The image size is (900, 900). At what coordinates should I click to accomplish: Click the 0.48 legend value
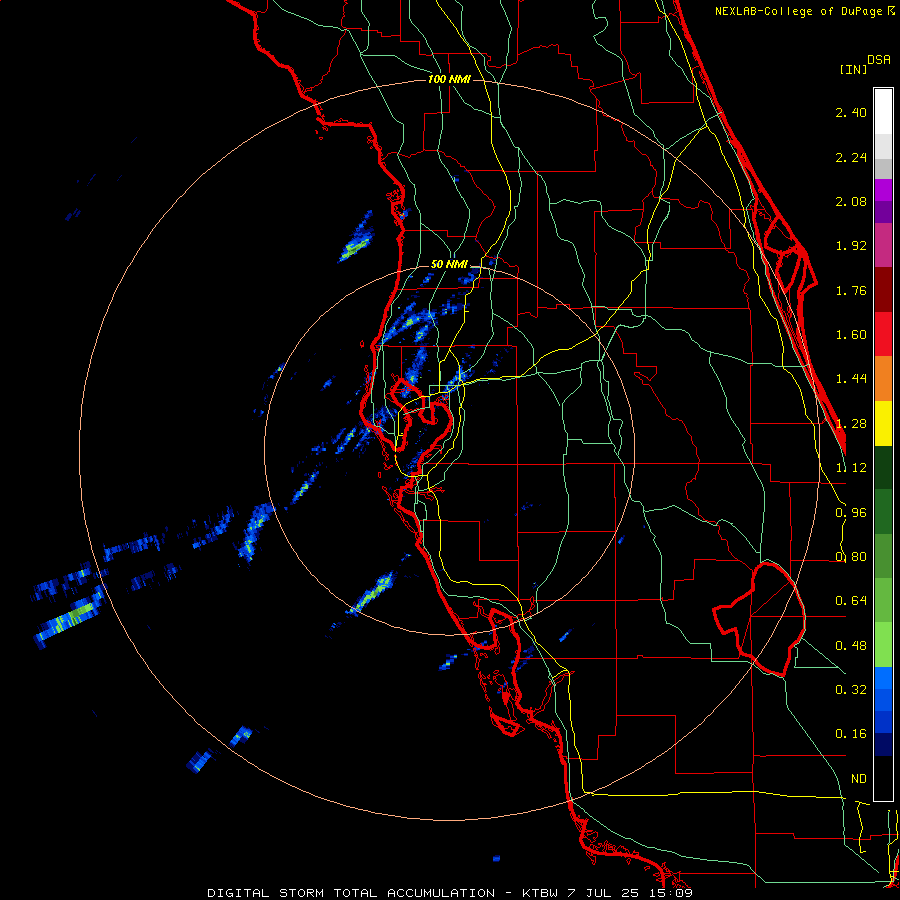(x=851, y=646)
